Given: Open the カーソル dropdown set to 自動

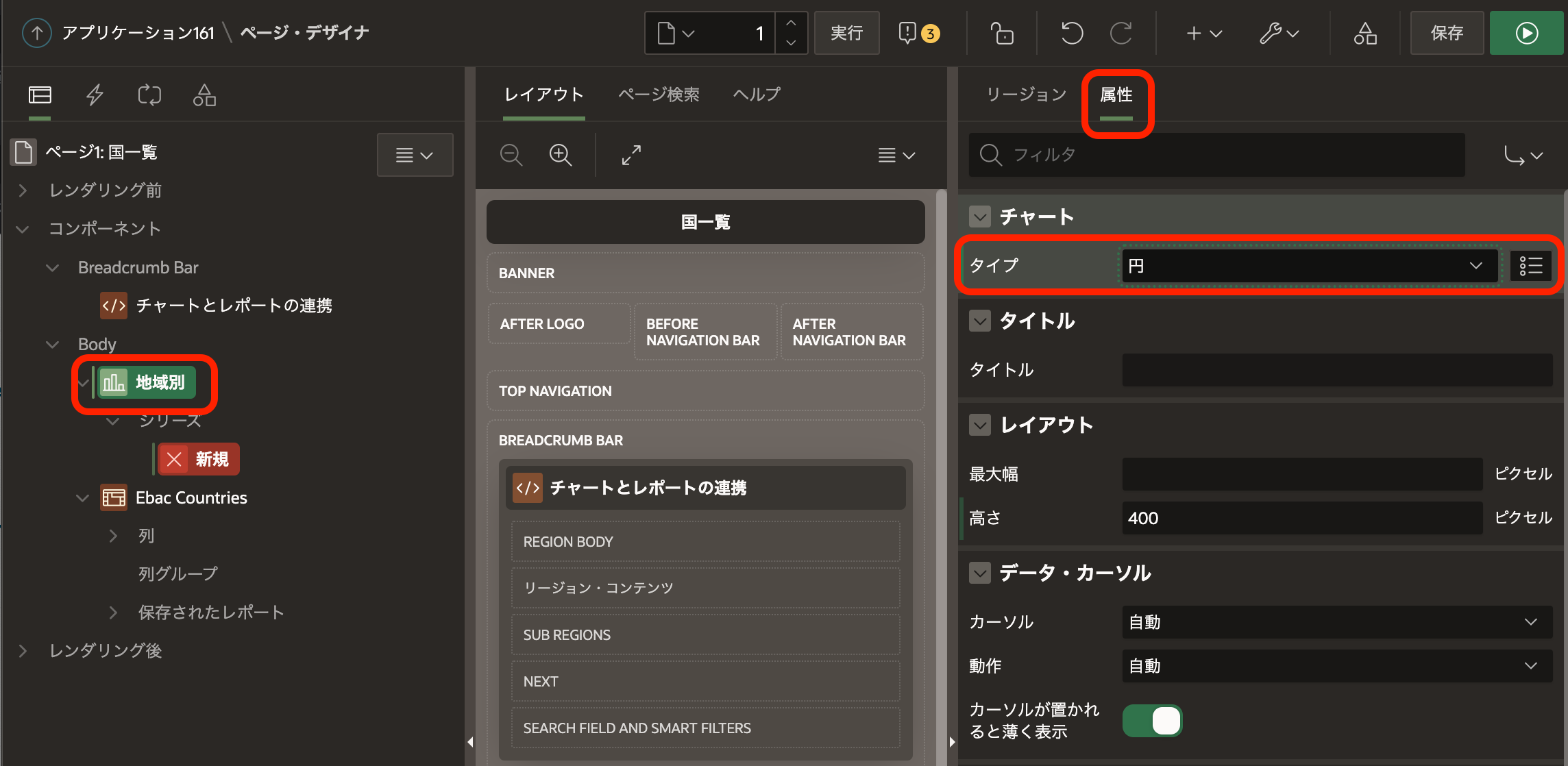Looking at the screenshot, I should click(x=1336, y=622).
